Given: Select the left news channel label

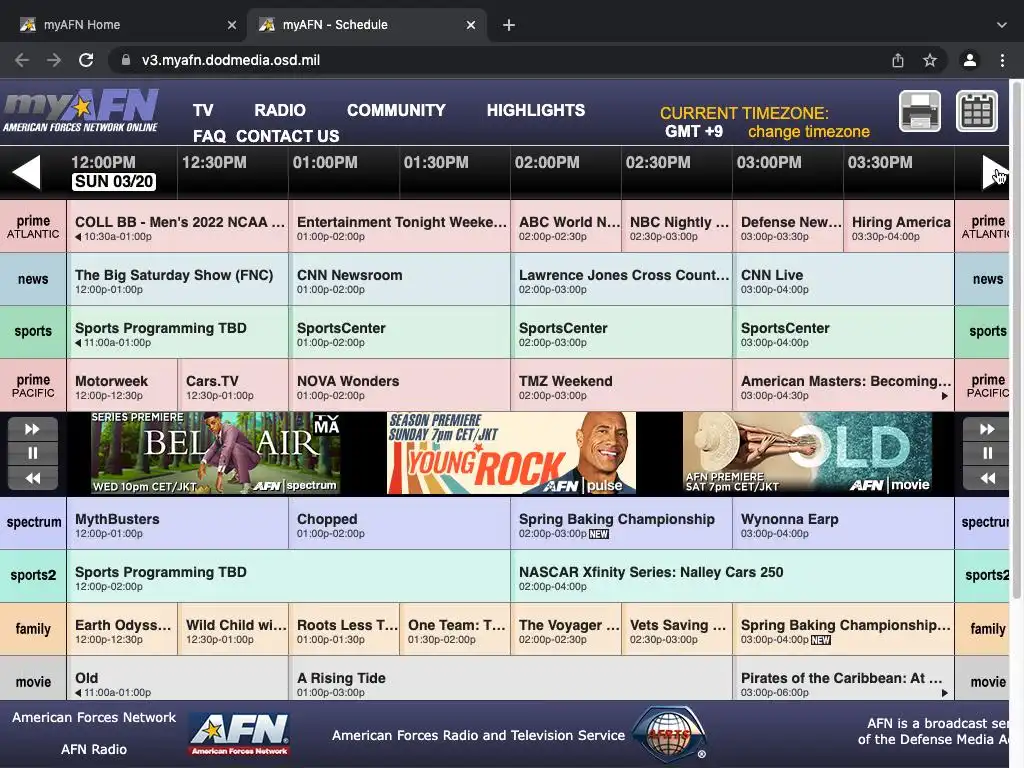Looking at the screenshot, I should click(33, 279).
